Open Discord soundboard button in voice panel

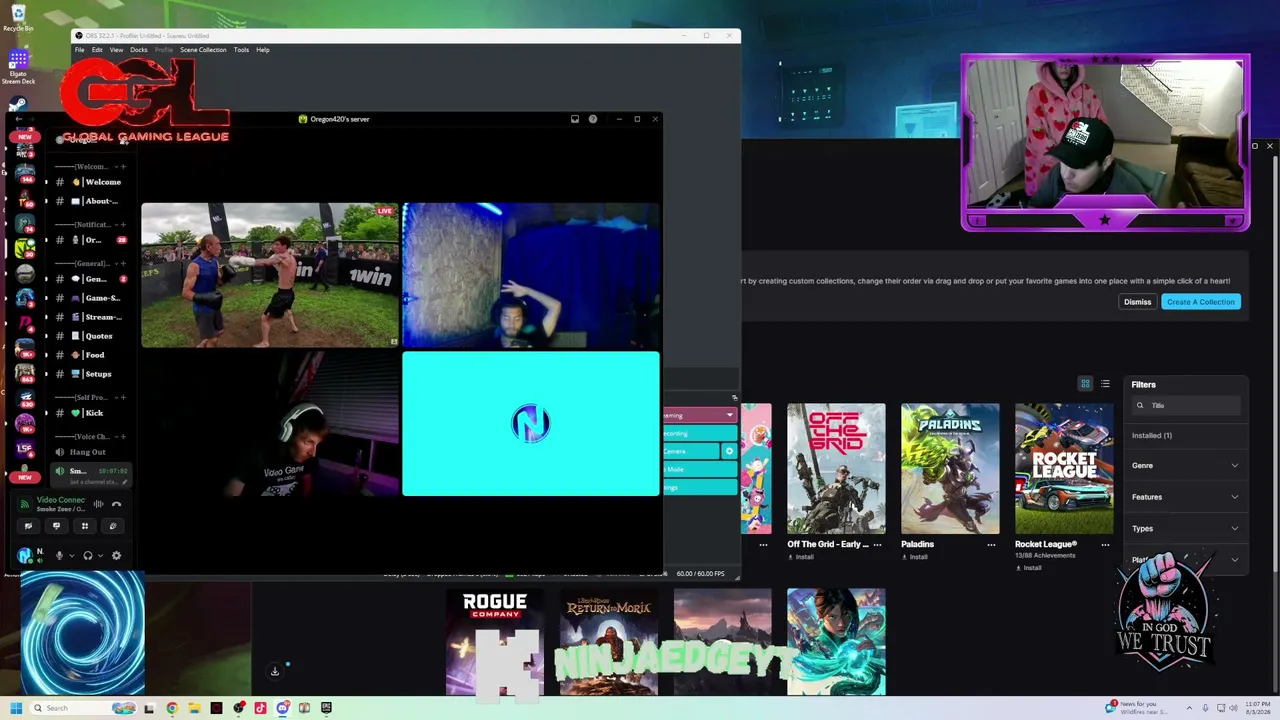(x=113, y=526)
